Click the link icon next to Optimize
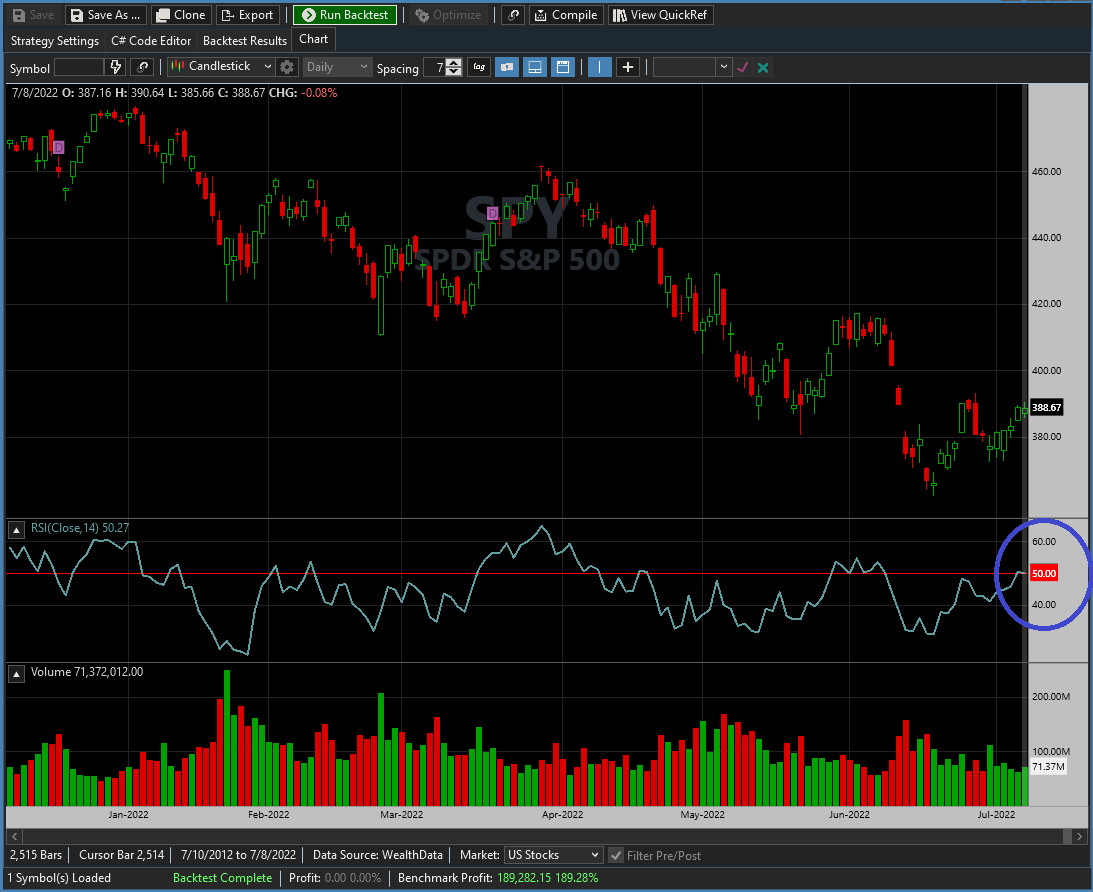The image size is (1093, 892). click(512, 15)
